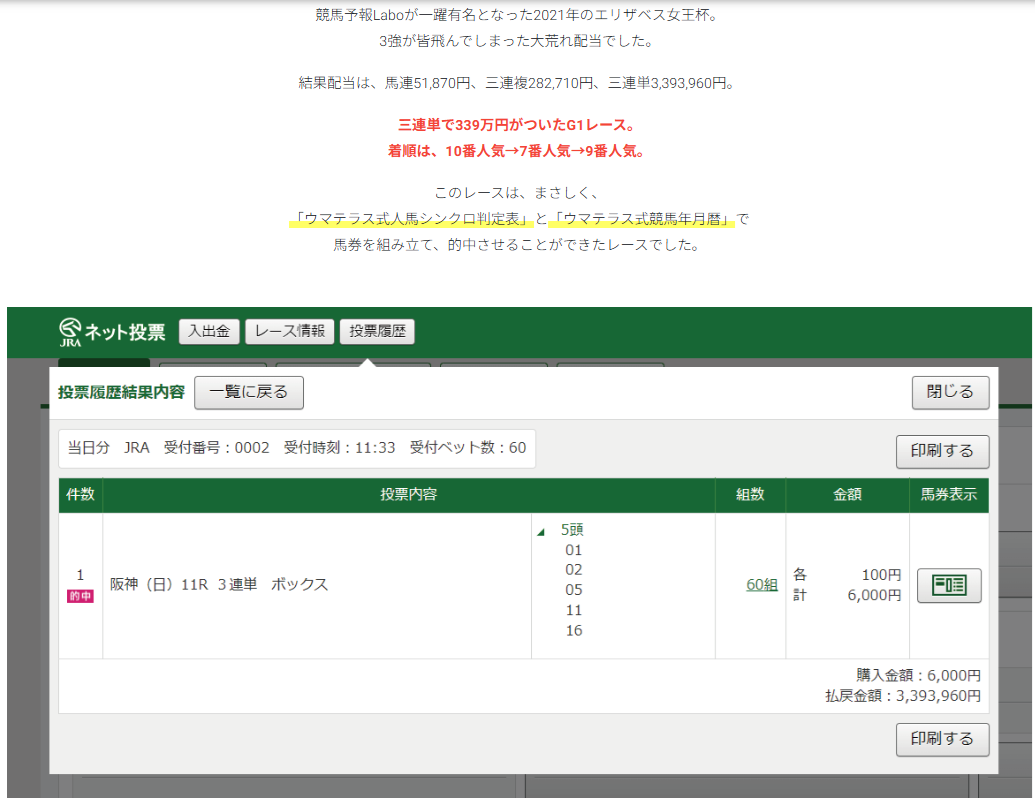
Task: Click the 投票内容 column header
Action: click(409, 495)
